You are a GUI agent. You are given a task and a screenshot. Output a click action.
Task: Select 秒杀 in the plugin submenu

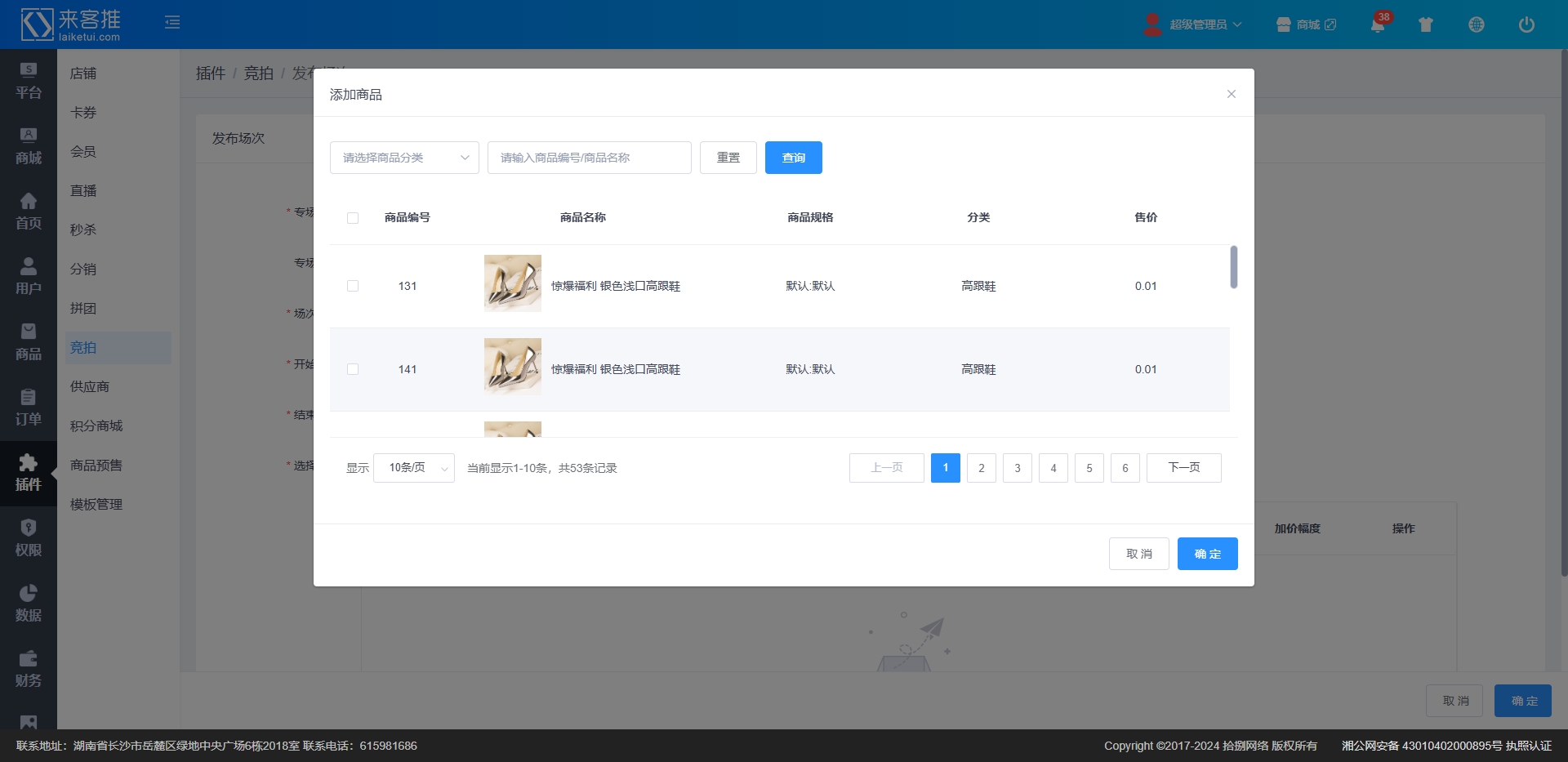(83, 230)
